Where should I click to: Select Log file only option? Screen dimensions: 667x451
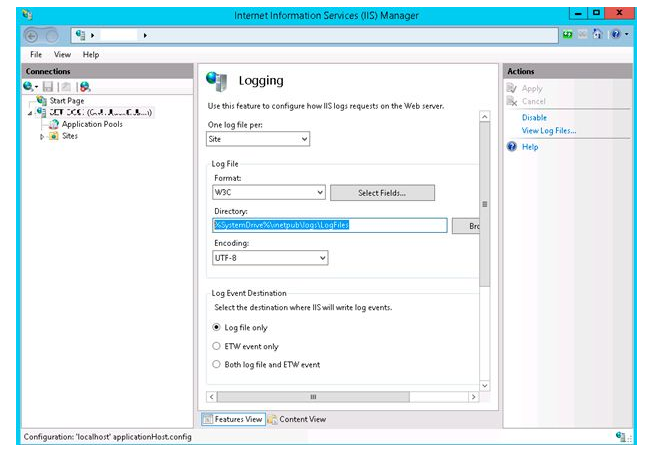(217, 327)
